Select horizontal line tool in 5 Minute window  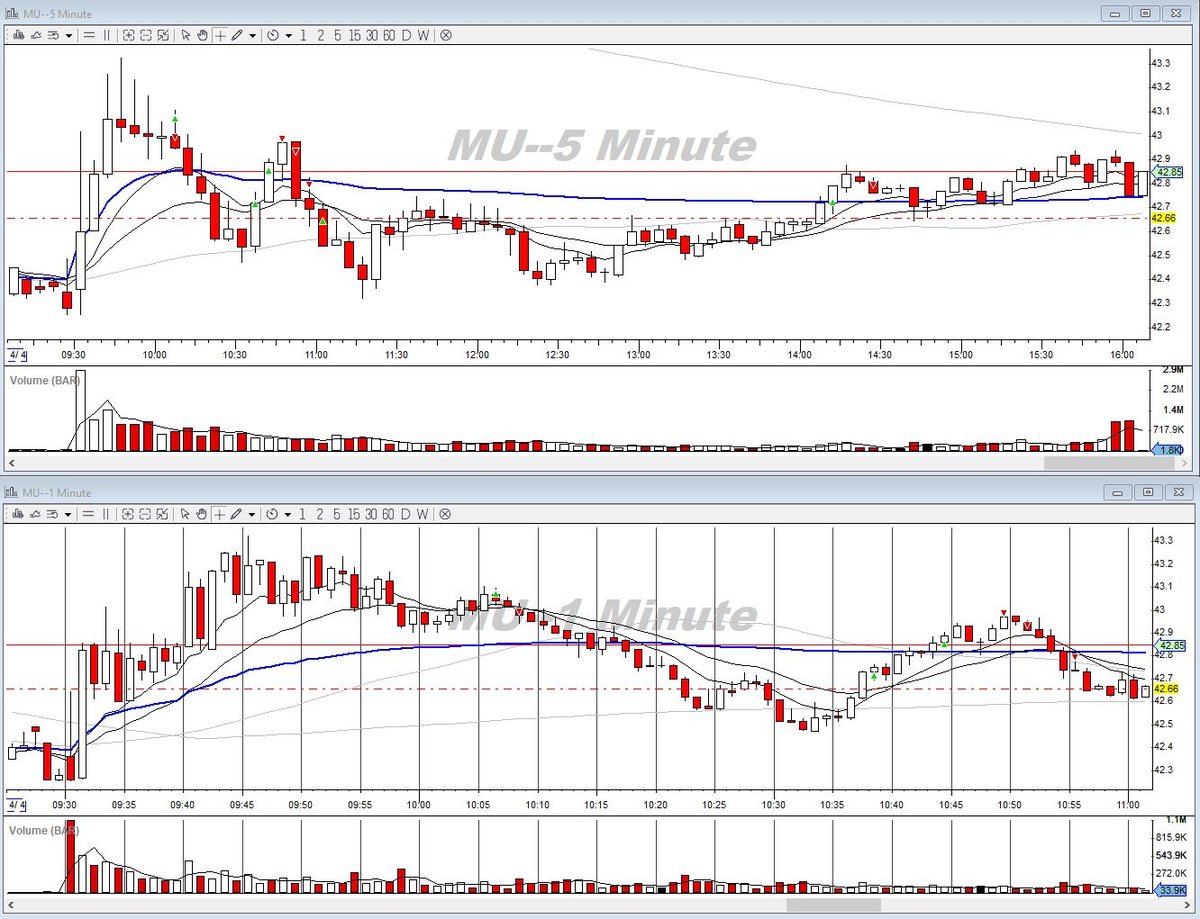coord(89,35)
